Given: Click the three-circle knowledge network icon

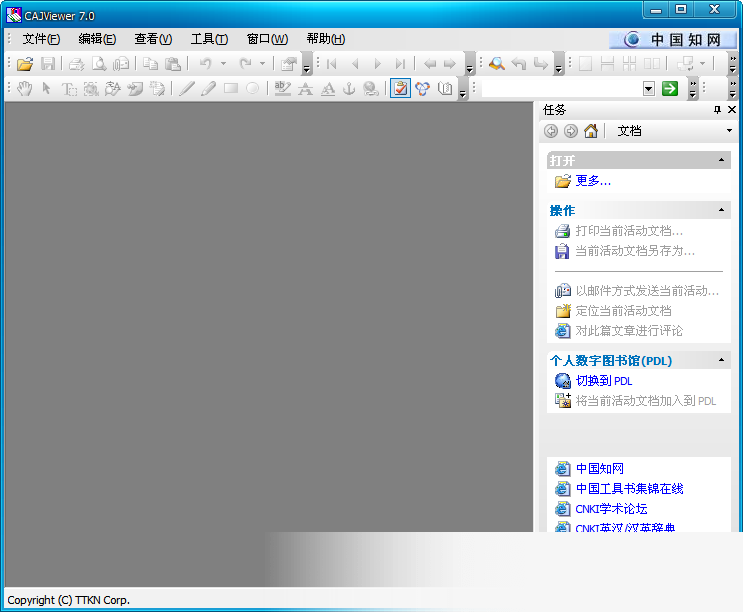Looking at the screenshot, I should tap(423, 89).
